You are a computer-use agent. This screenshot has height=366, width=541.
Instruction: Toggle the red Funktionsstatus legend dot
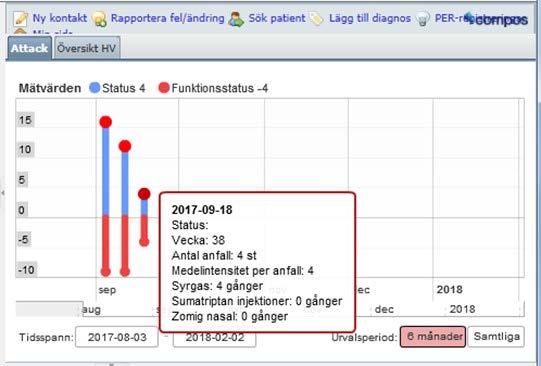point(164,88)
